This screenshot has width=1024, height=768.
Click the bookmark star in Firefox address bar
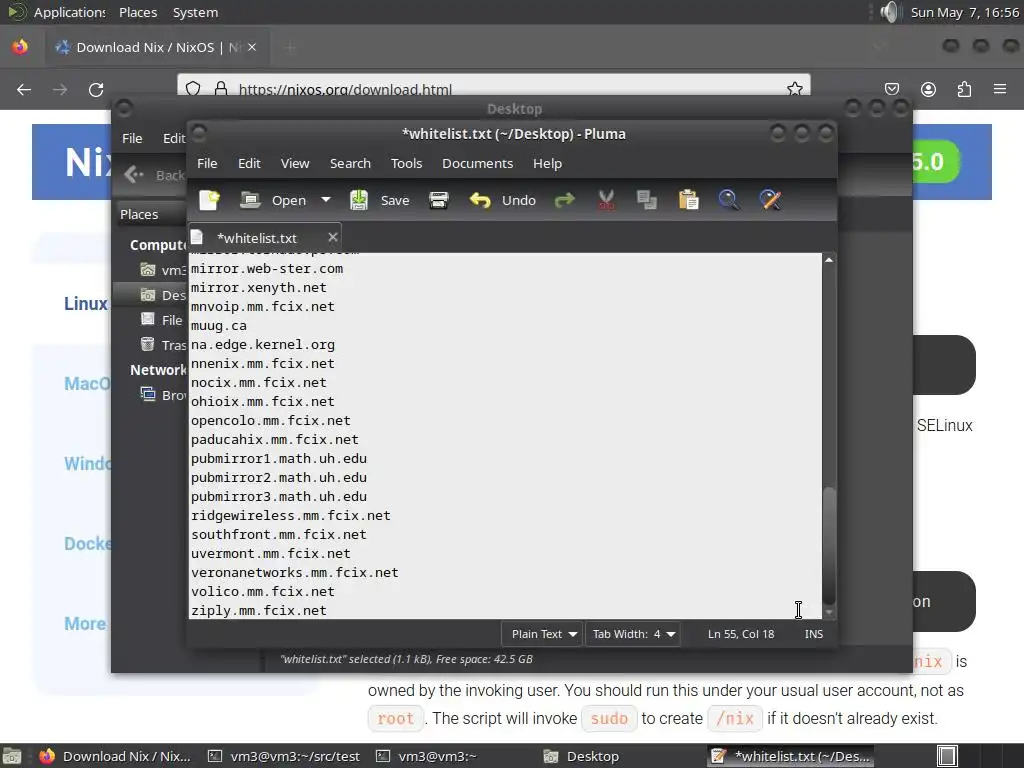(x=795, y=88)
